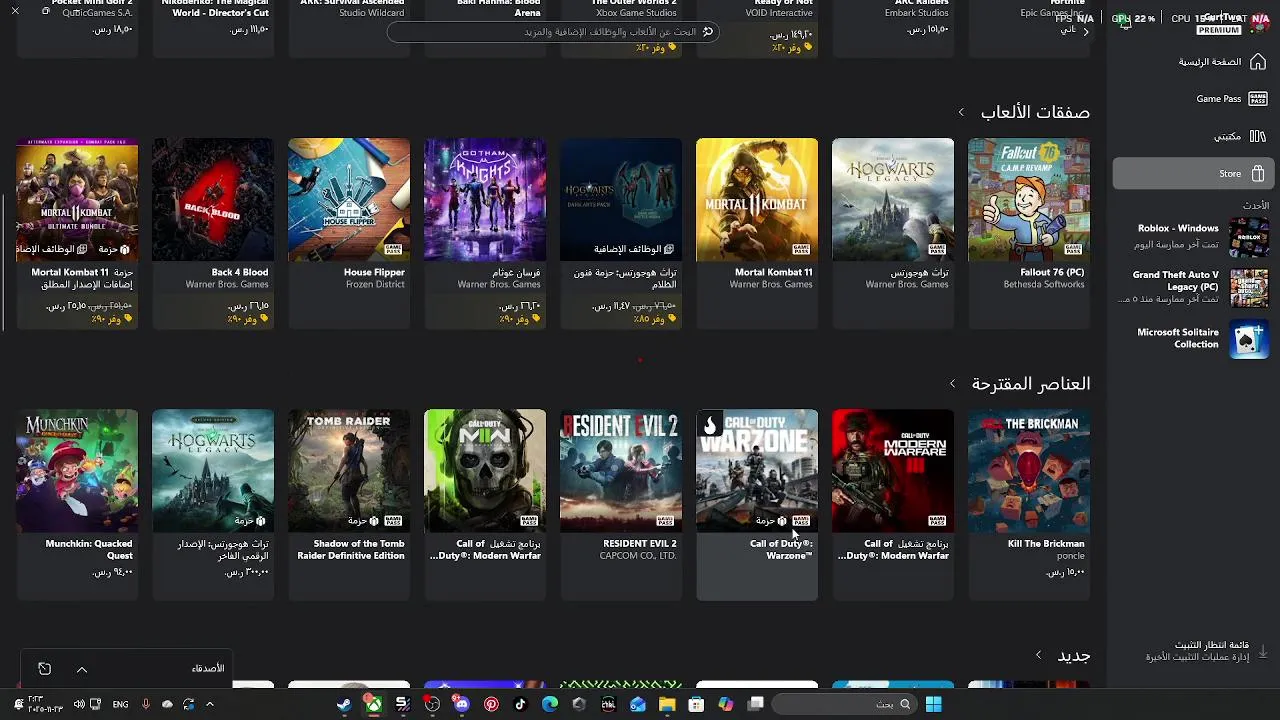Viewport: 1280px width, 720px height.
Task: Click the Xbox app icon in the taskbar
Action: tap(373, 705)
